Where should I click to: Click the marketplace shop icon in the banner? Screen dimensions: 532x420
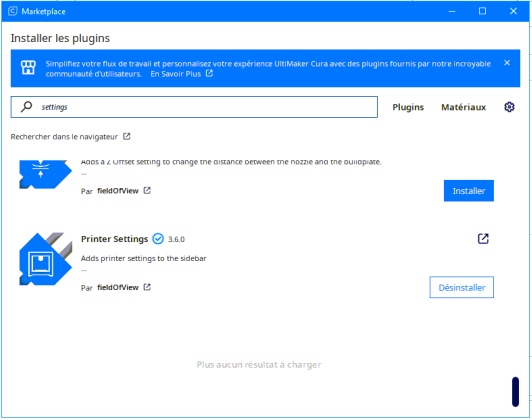28,68
